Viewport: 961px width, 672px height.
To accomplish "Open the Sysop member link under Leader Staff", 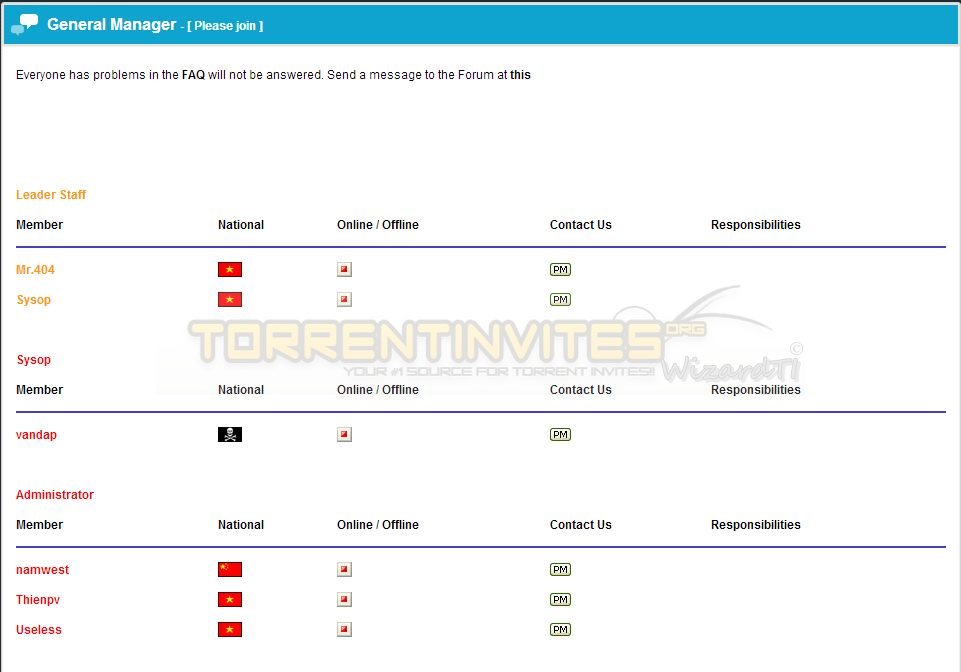I will click(33, 300).
